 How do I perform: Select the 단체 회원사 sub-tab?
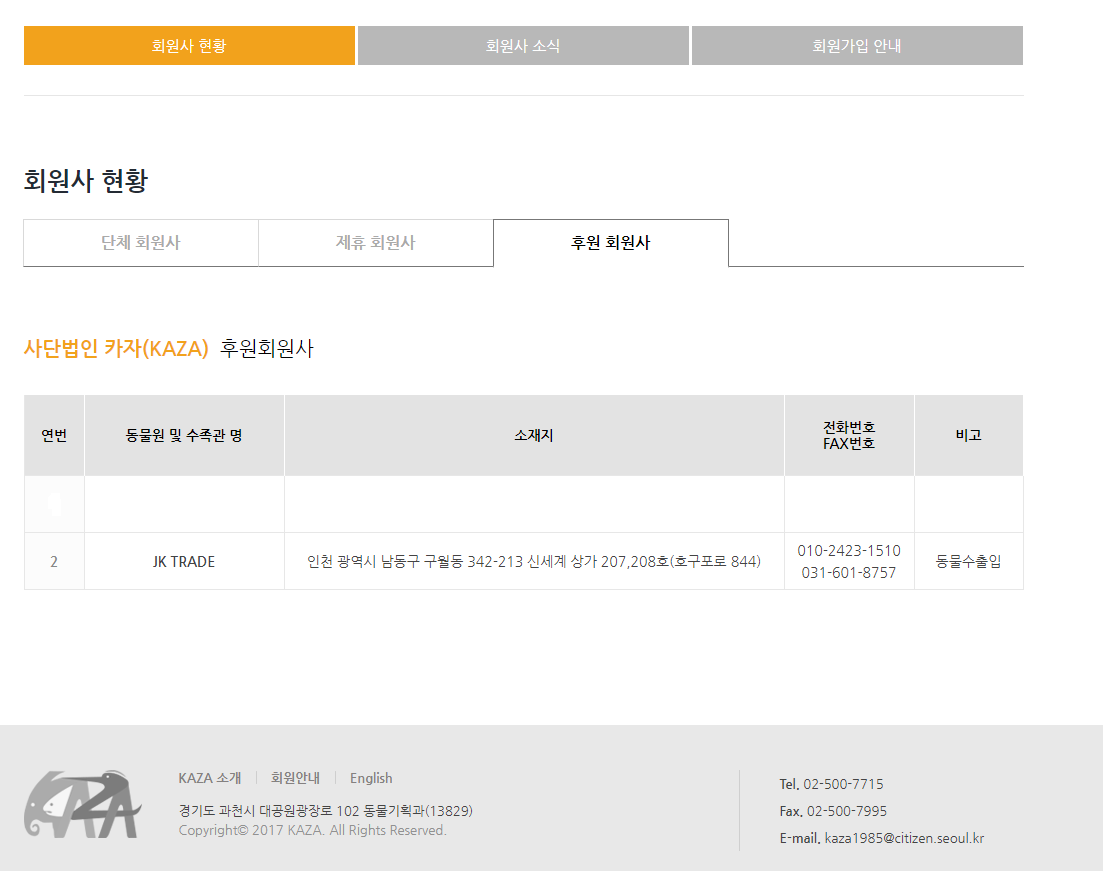point(141,243)
